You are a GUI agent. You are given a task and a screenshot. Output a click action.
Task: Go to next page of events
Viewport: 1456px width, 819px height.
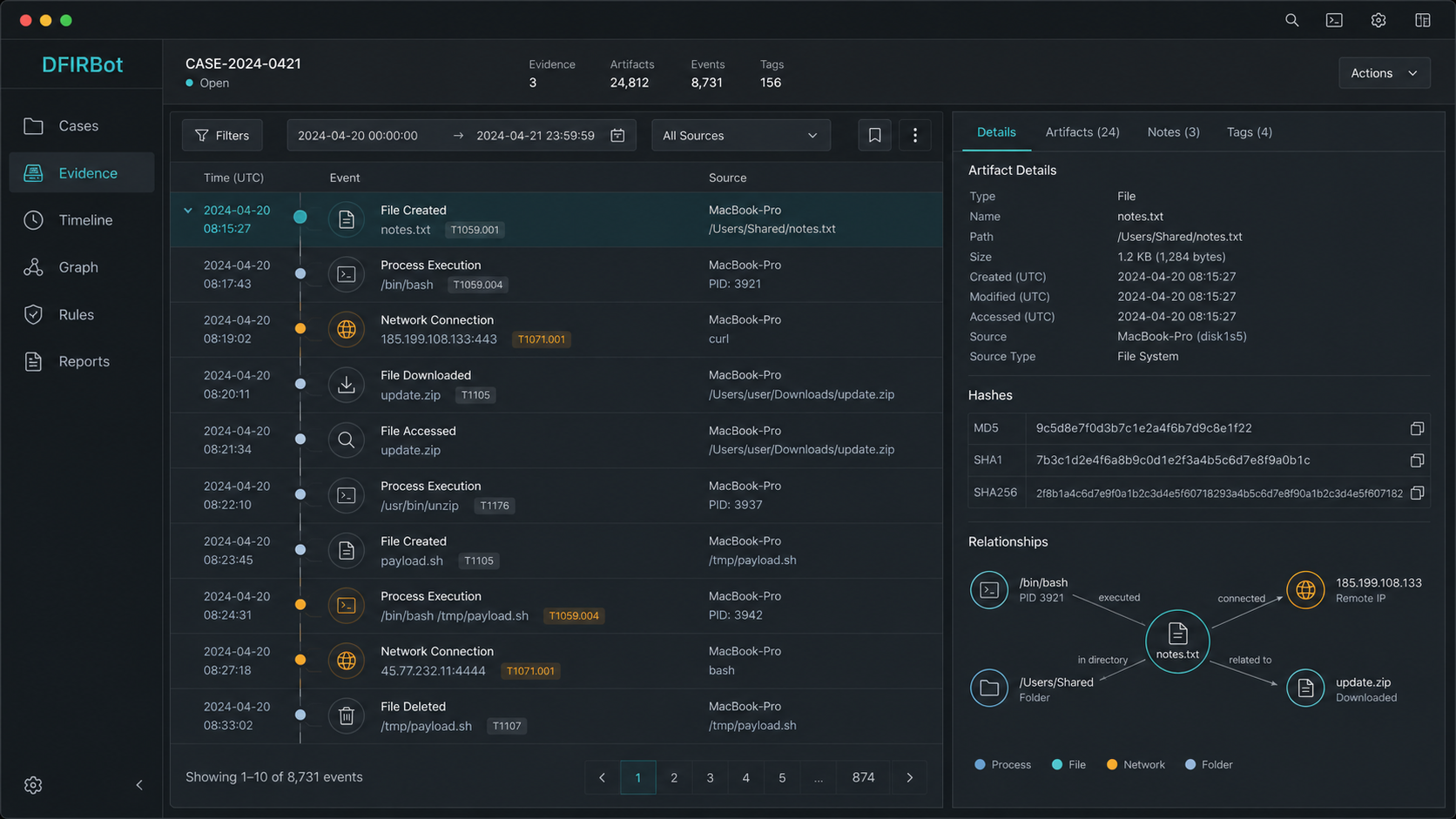pyautogui.click(x=909, y=777)
